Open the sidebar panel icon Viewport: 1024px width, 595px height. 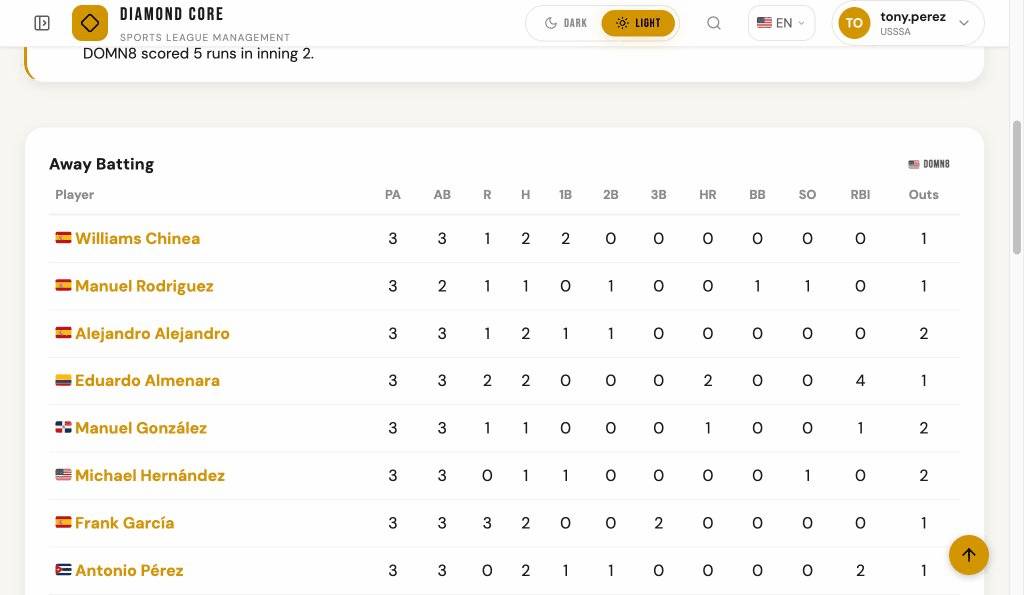pyautogui.click(x=41, y=22)
